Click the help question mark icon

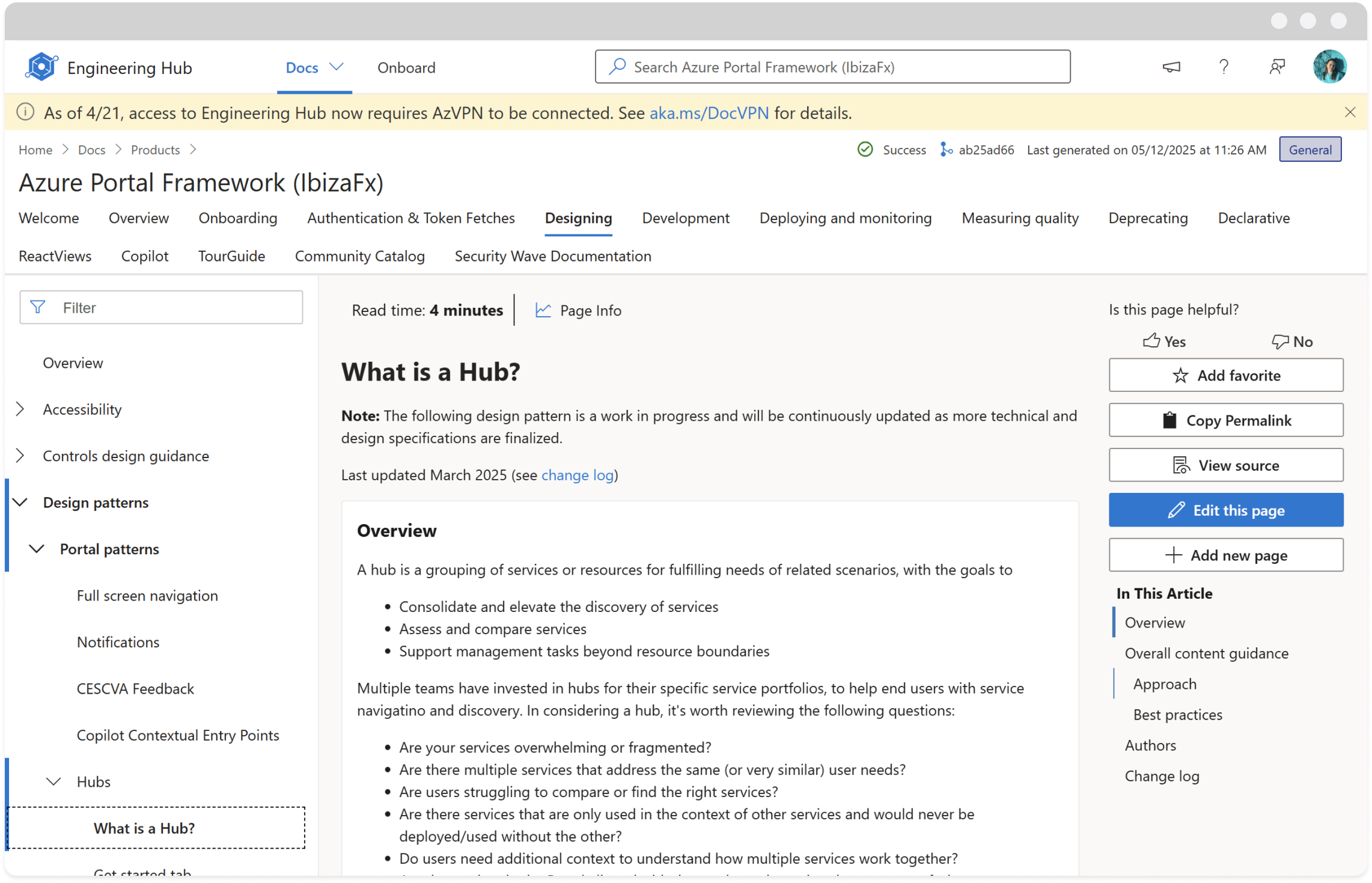(1224, 67)
